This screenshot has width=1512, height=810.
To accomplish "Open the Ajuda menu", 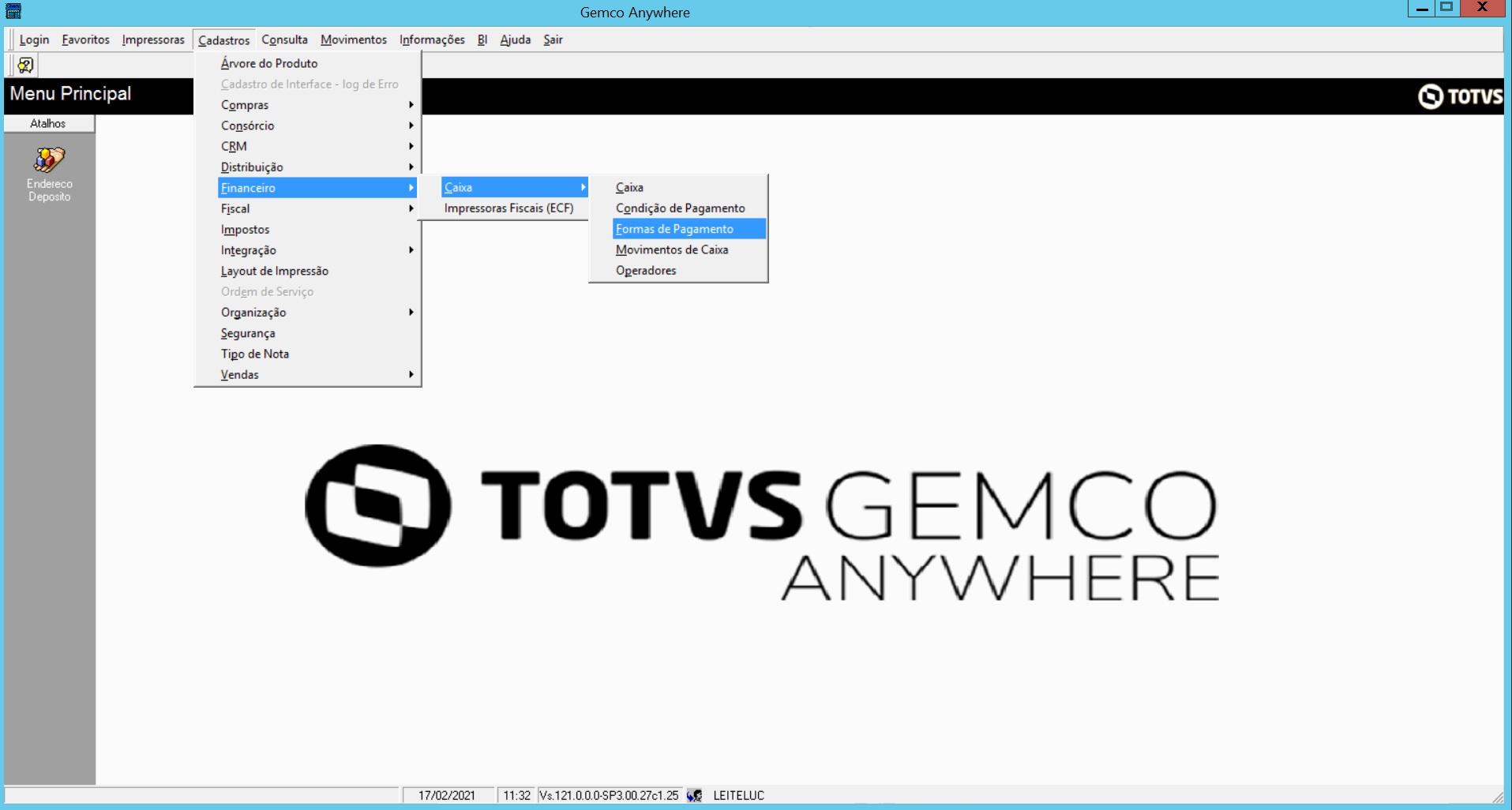I will [x=515, y=39].
